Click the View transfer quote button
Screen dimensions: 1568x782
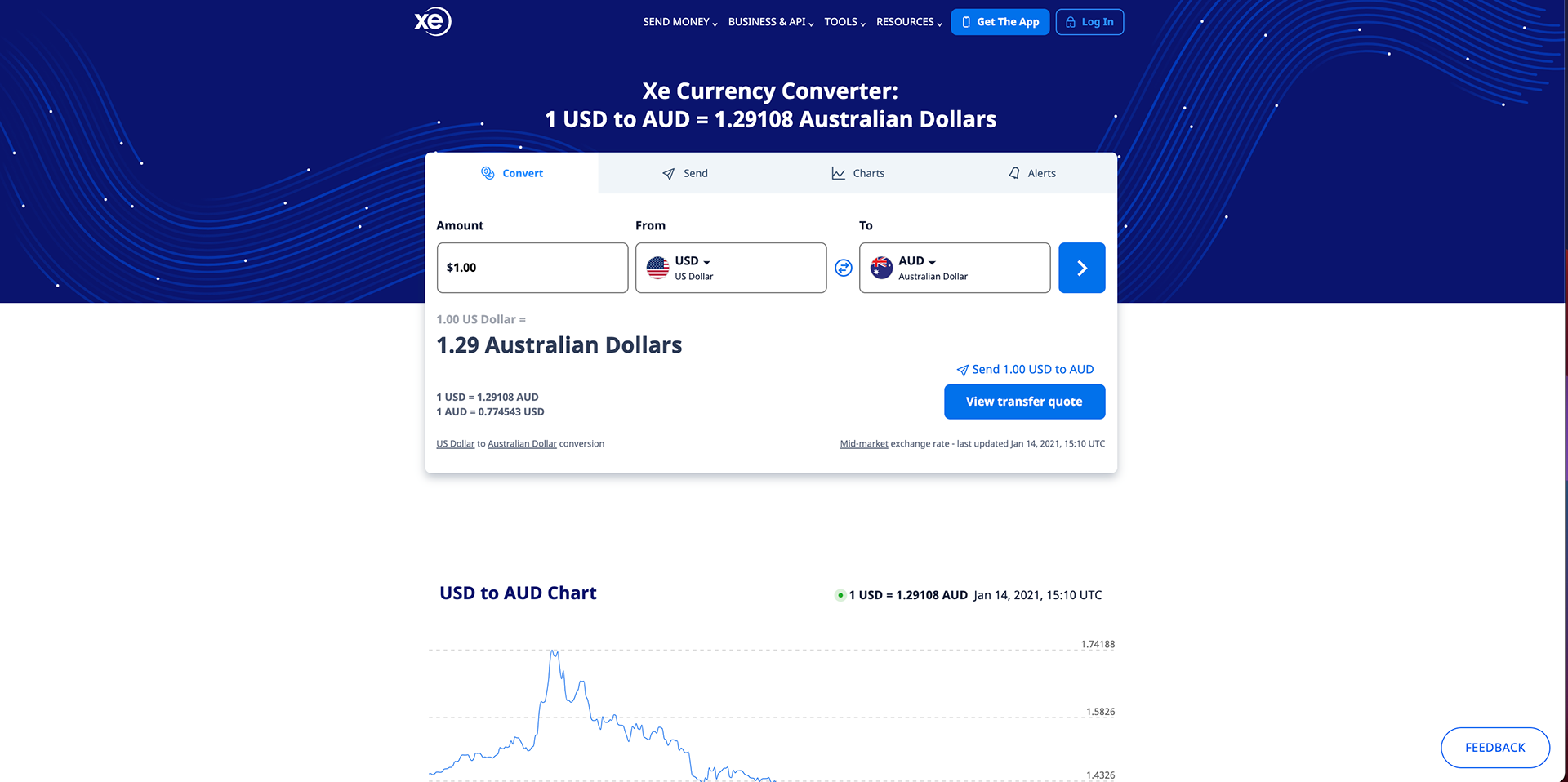pyautogui.click(x=1024, y=402)
